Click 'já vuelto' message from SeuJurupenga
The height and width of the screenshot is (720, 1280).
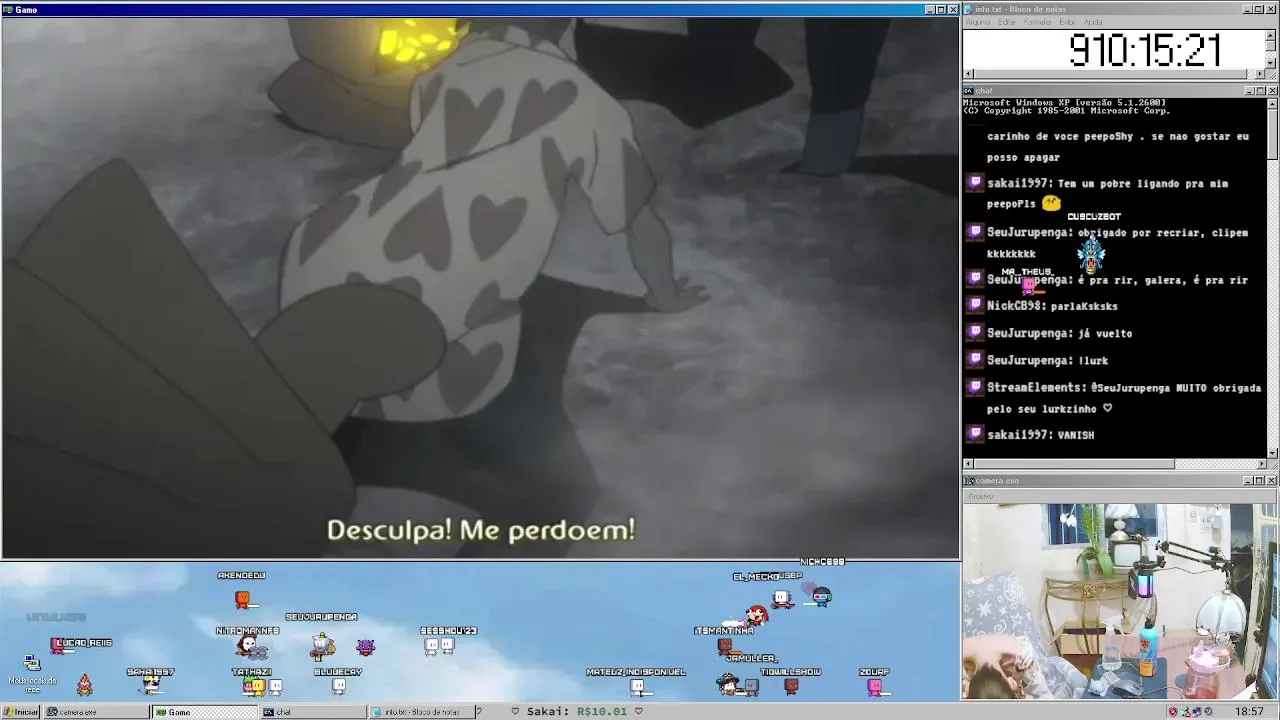(x=1105, y=333)
